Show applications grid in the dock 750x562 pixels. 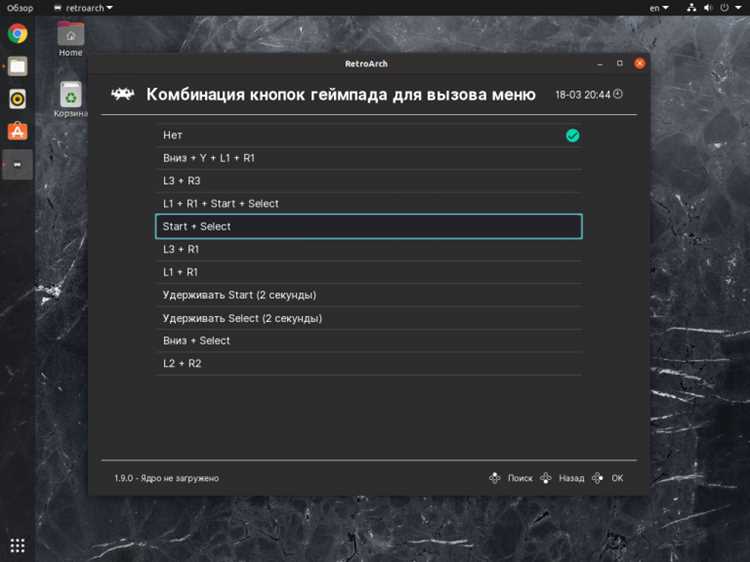pos(17,545)
